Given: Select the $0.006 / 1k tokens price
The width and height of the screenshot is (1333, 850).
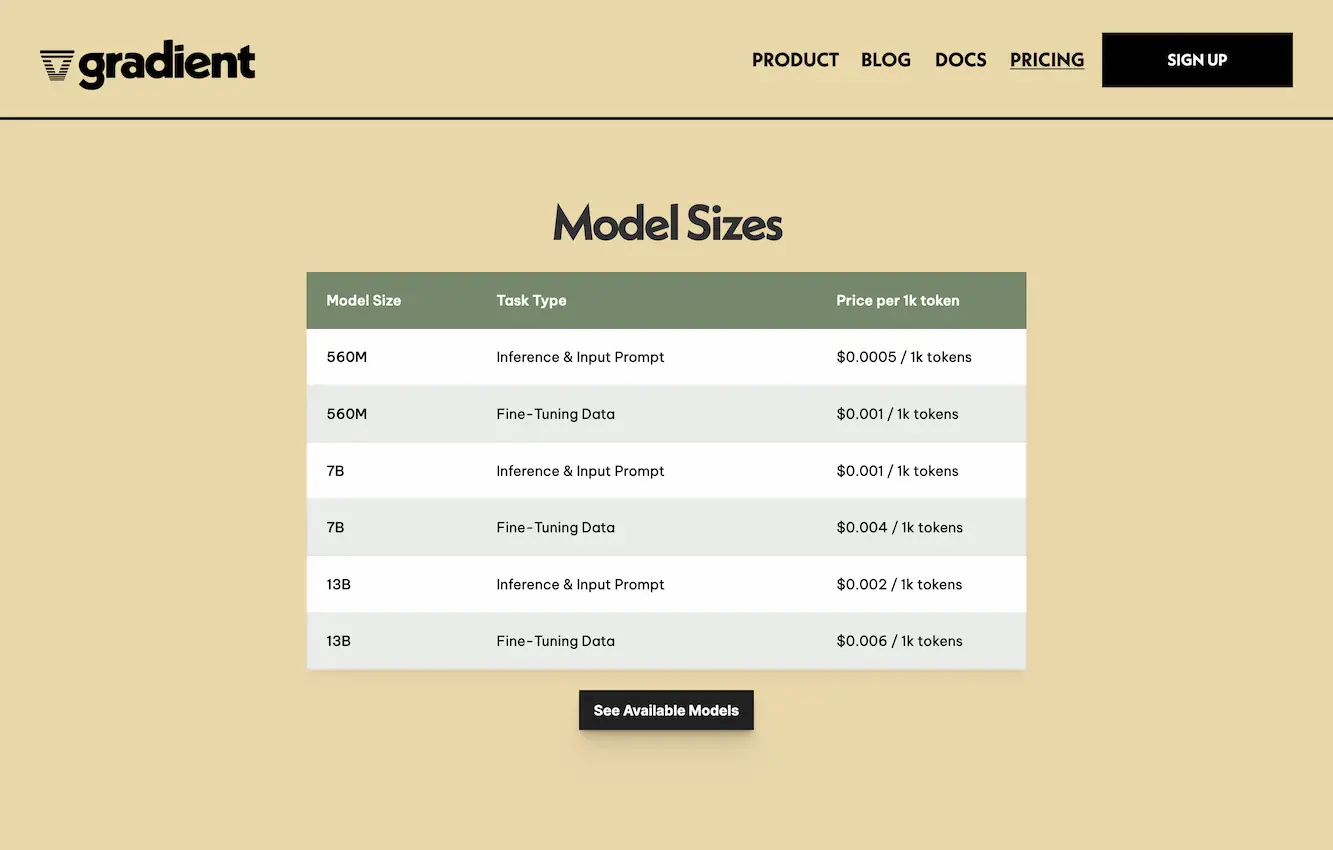Looking at the screenshot, I should pos(899,641).
